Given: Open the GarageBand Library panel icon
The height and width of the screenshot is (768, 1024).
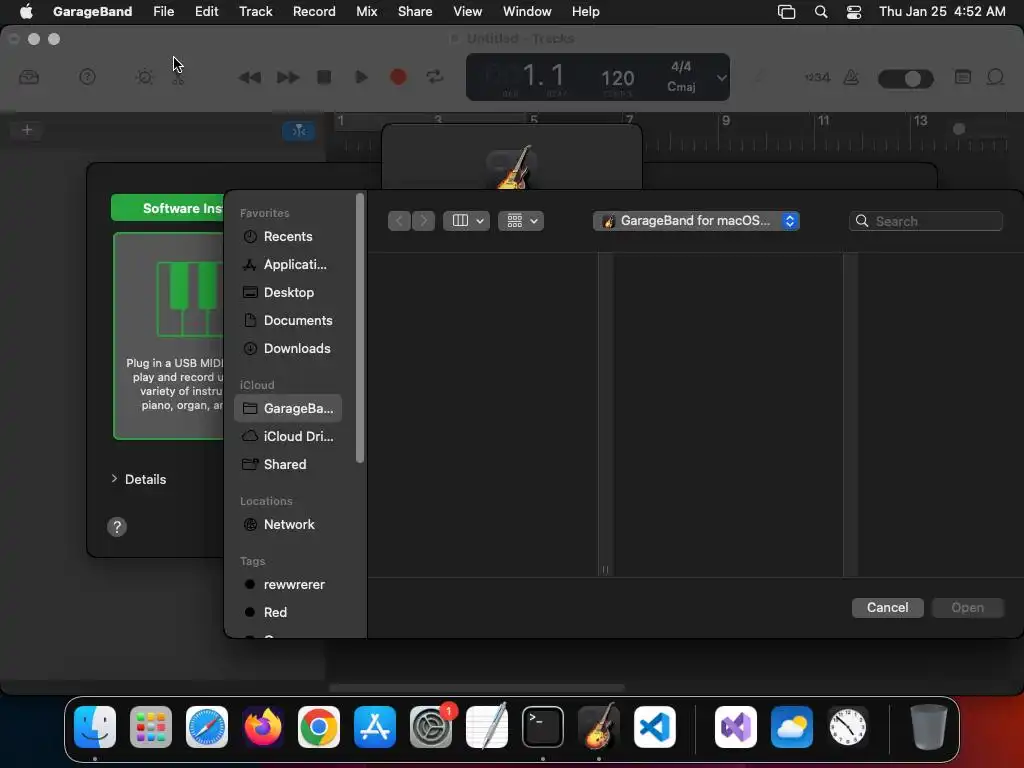Looking at the screenshot, I should pos(29,77).
